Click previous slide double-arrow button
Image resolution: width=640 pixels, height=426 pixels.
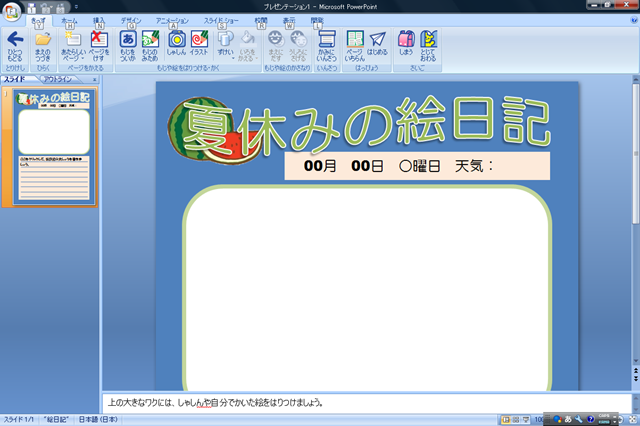coord(636,371)
